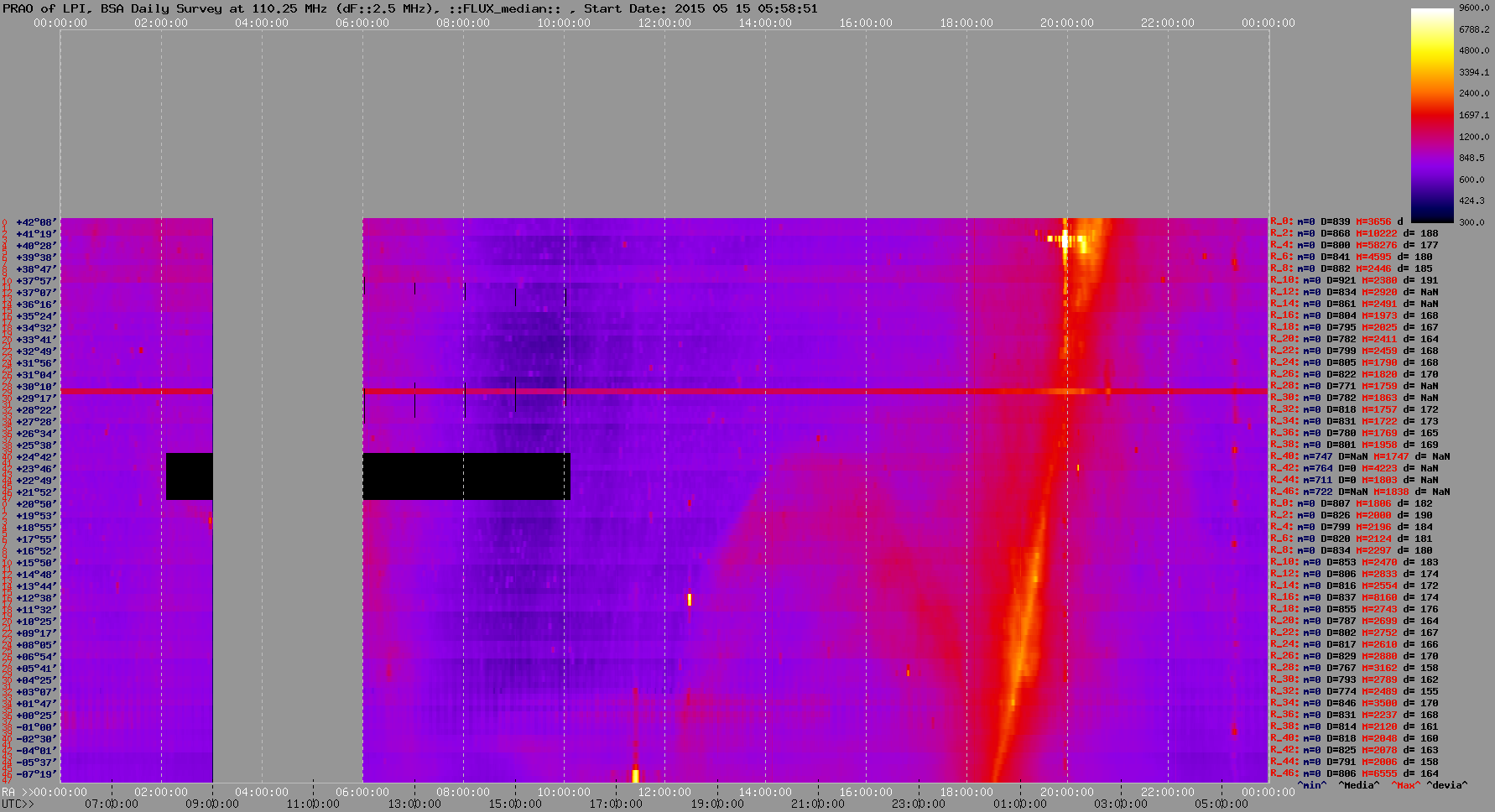This screenshot has height=812, width=1495.
Task: Click the row stats with M=58276
Action: tap(1354, 246)
